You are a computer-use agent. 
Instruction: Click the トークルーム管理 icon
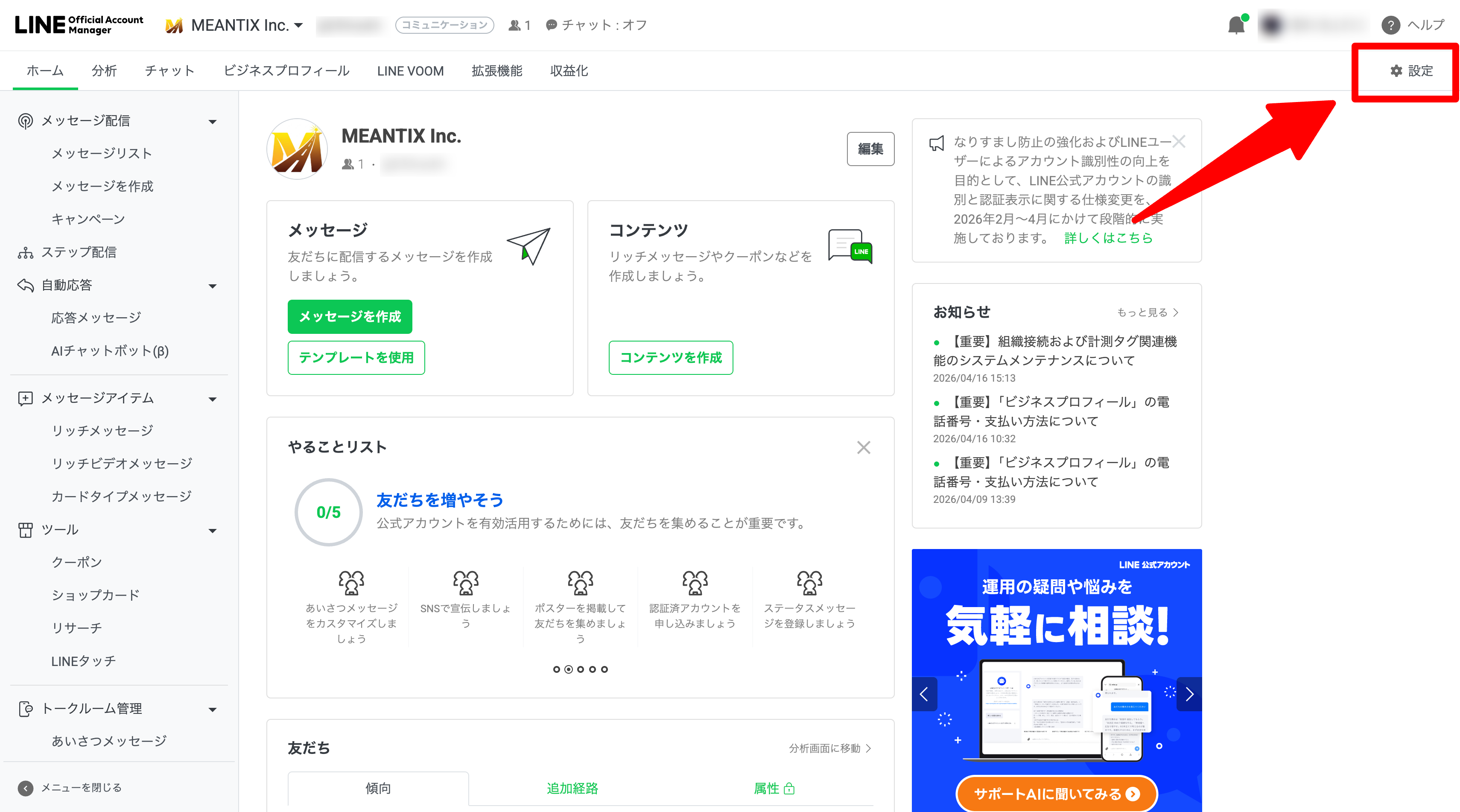point(25,709)
